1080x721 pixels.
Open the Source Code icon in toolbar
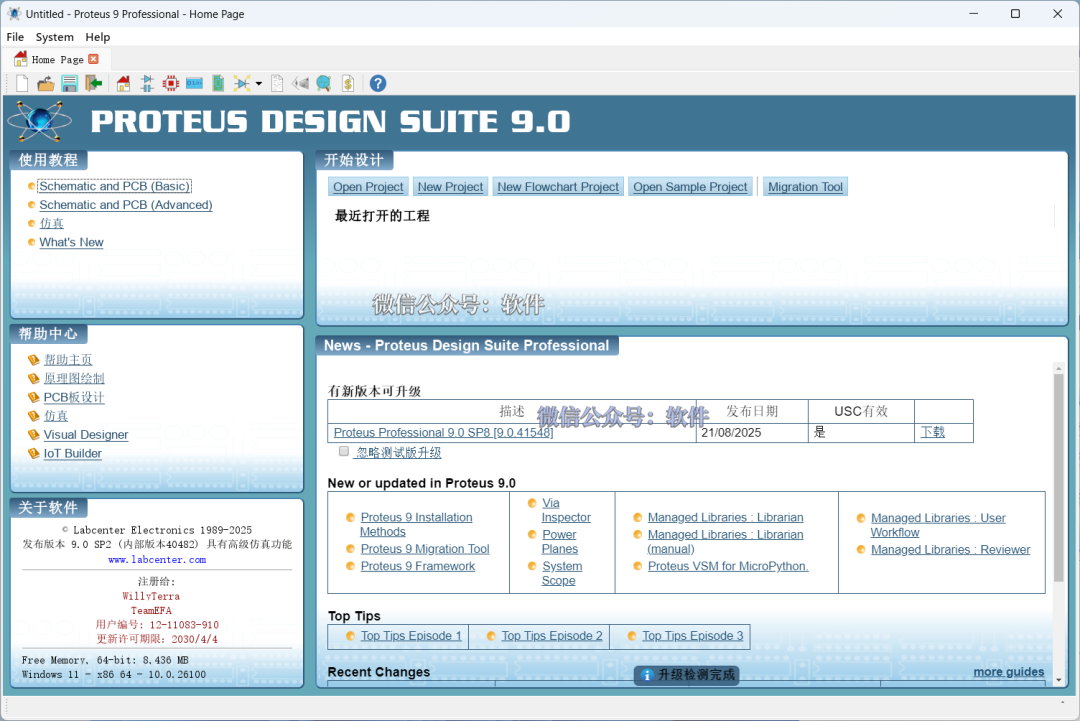(300, 83)
